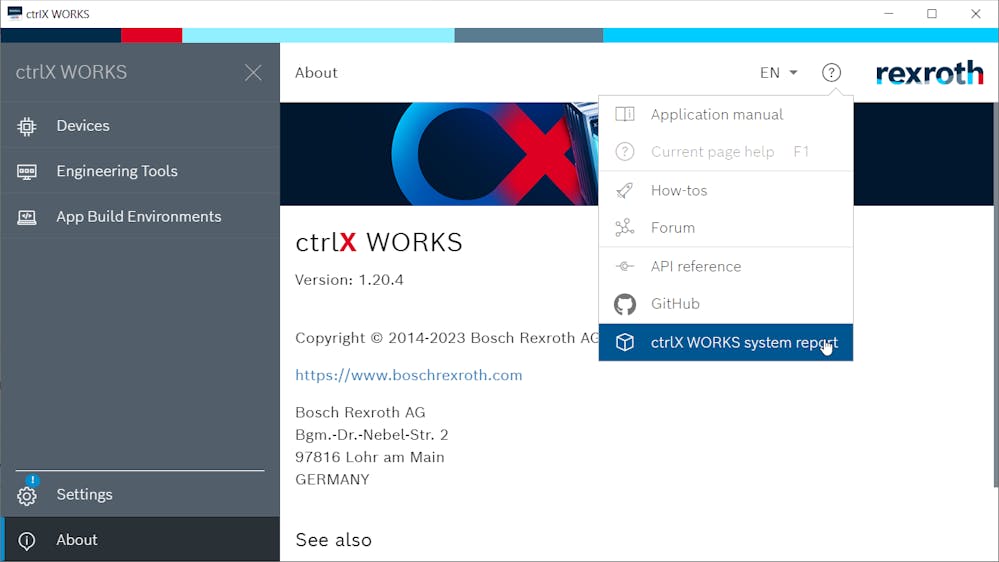Choose Forum from help menu
The height and width of the screenshot is (562, 999).
[726, 227]
